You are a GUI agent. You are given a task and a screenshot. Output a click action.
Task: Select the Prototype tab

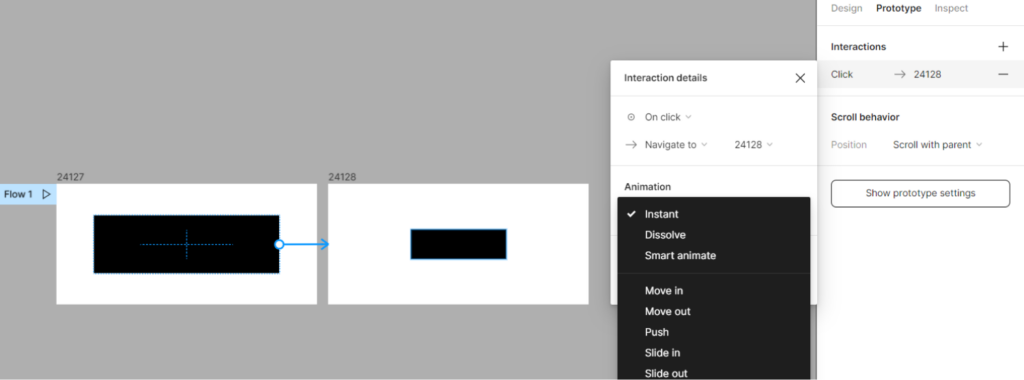pos(899,8)
